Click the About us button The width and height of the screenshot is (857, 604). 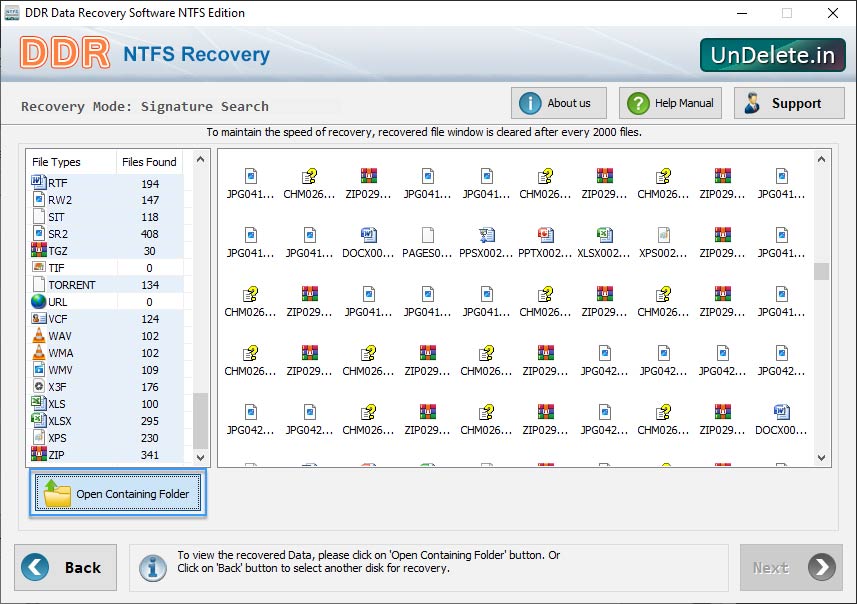pyautogui.click(x=559, y=103)
